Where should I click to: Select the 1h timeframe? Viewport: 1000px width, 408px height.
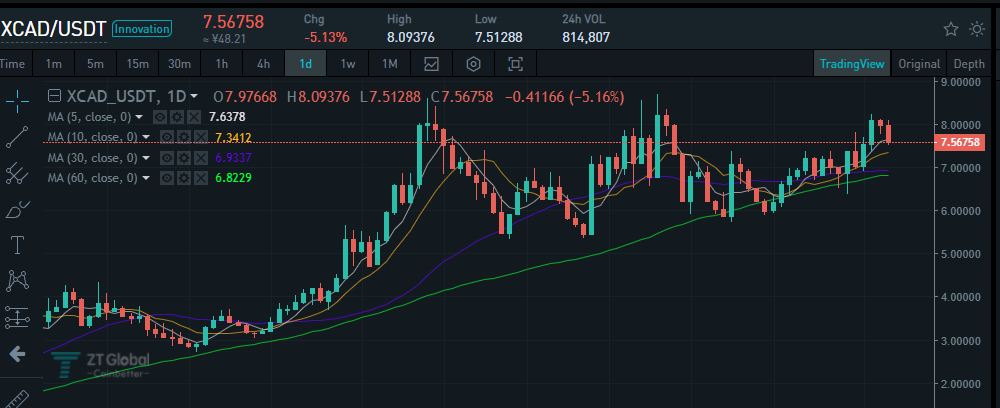point(221,64)
